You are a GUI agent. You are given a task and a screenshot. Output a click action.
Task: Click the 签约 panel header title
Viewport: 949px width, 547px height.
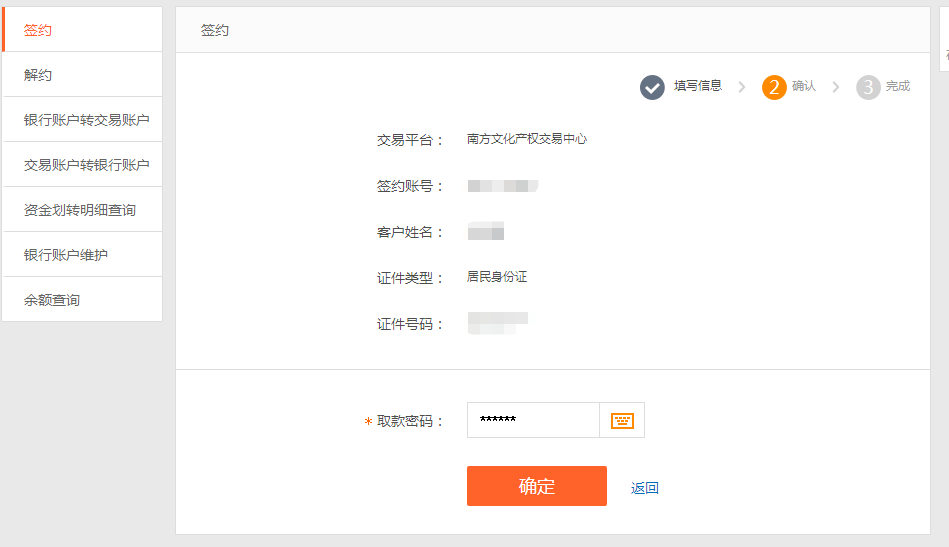(x=215, y=30)
